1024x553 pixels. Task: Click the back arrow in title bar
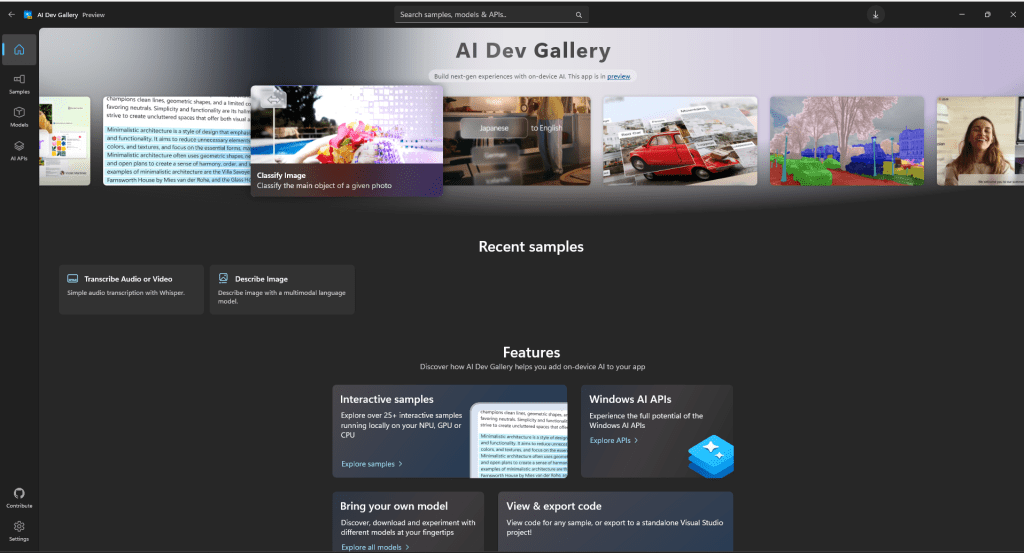coord(11,15)
